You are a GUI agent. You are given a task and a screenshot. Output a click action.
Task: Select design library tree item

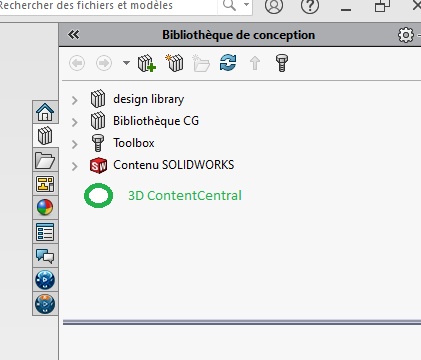point(148,99)
